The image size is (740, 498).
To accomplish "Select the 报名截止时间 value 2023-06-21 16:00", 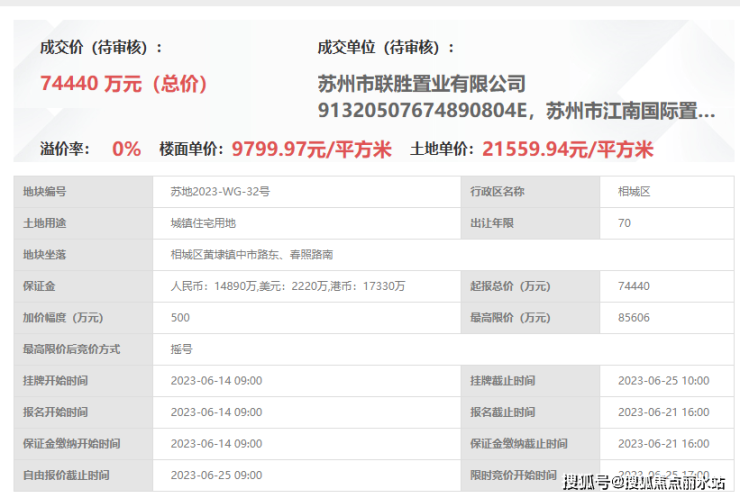I will point(666,412).
